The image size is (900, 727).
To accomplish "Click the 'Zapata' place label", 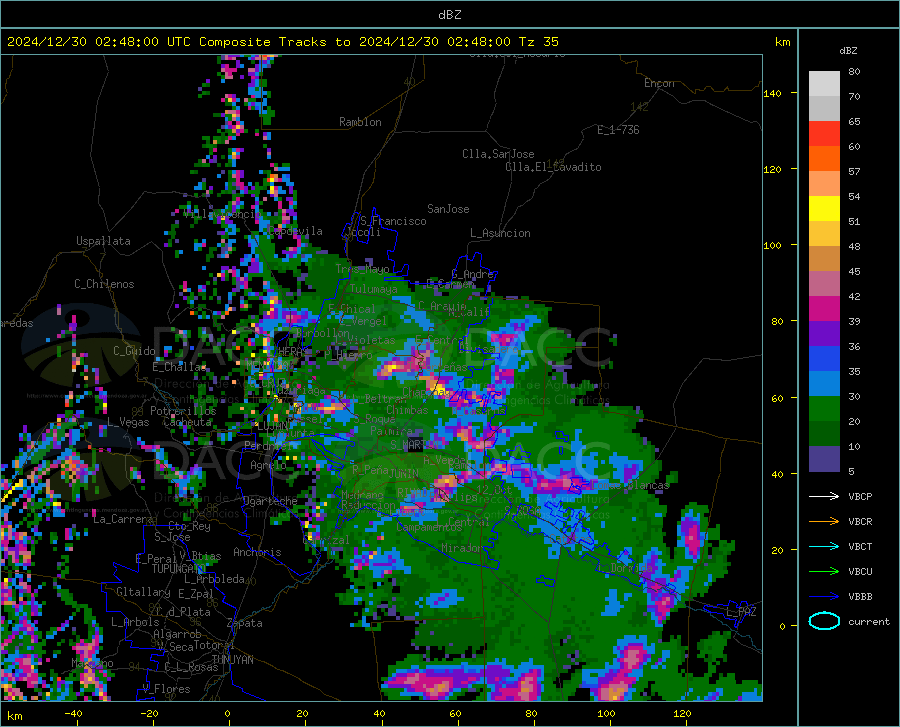I will click(x=245, y=623).
